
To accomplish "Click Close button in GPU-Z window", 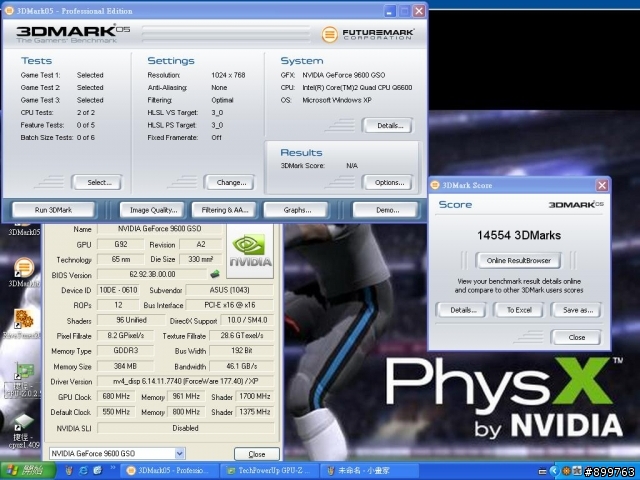I will pos(257,454).
